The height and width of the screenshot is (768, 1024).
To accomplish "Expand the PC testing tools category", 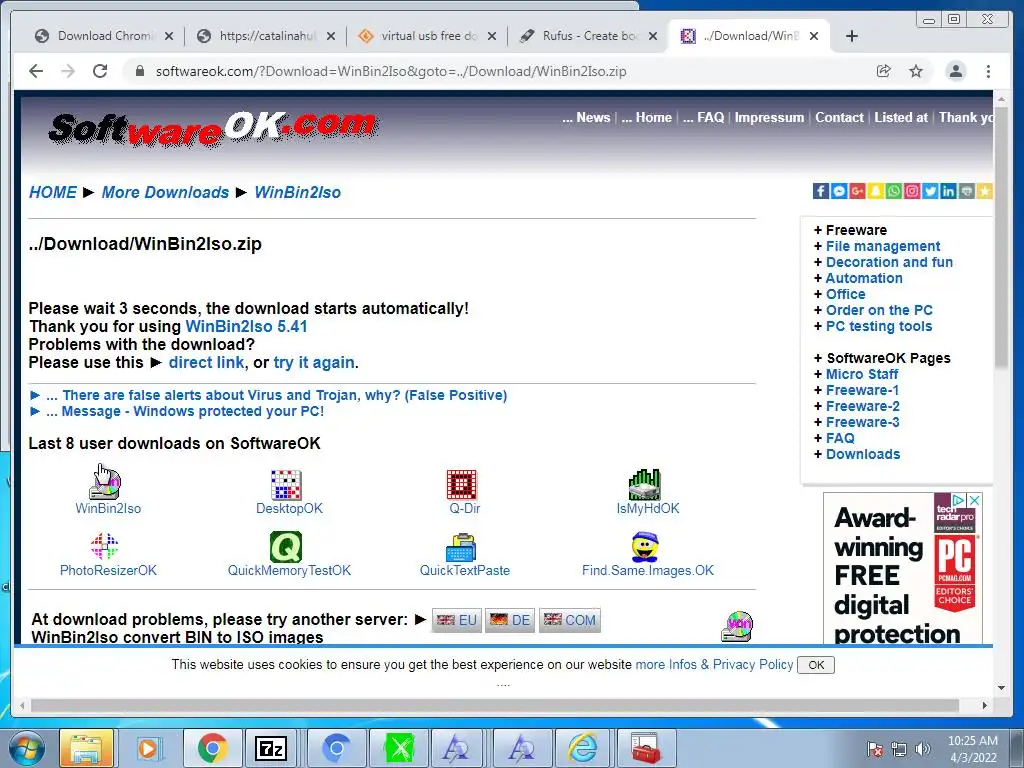I will (879, 326).
